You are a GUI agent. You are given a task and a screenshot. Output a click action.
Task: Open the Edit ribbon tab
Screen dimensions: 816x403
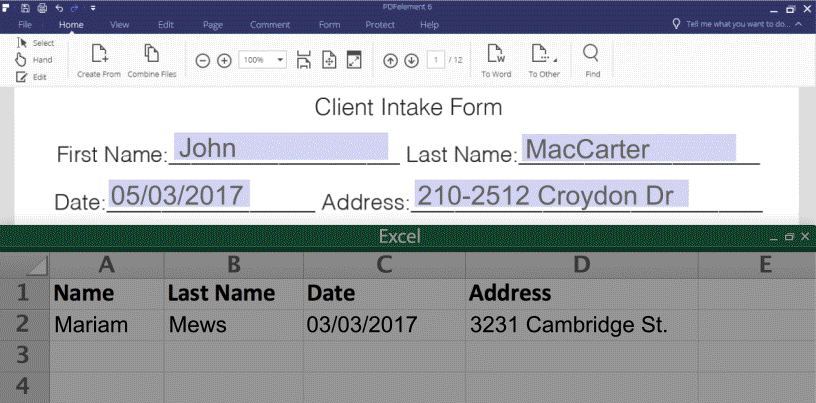click(165, 24)
